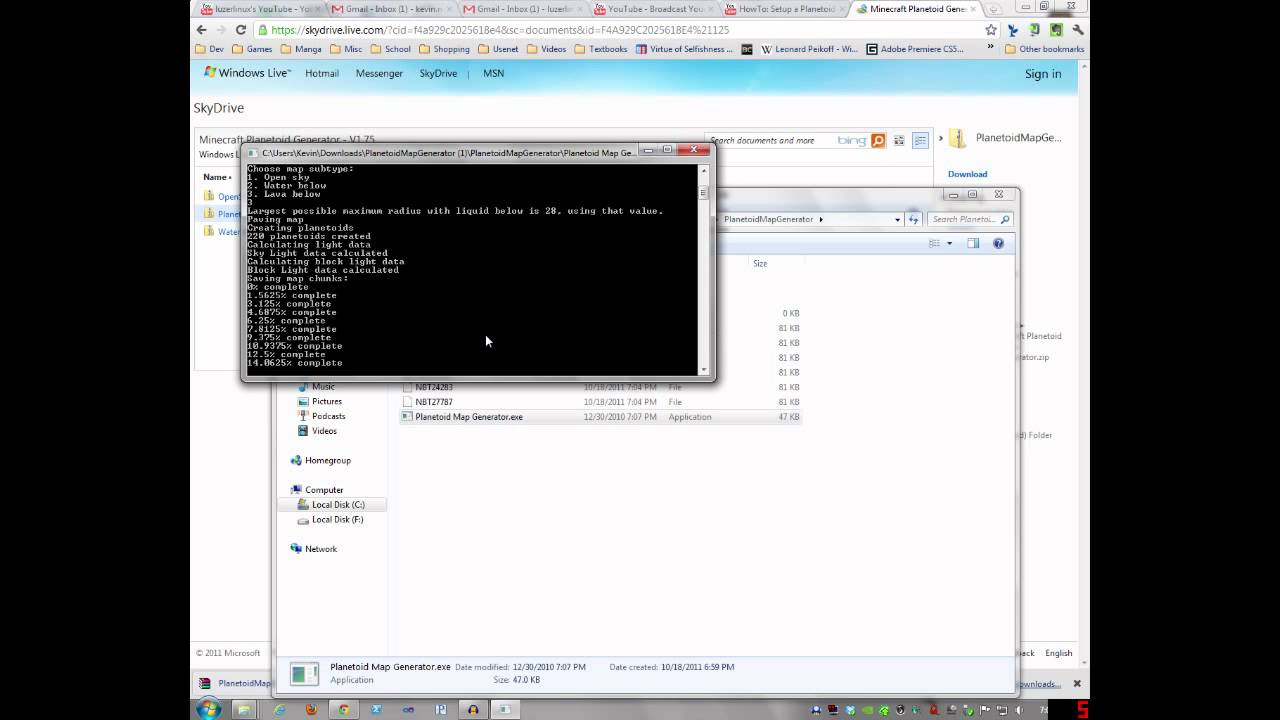This screenshot has height=720, width=1280.
Task: Click the Size column header in Explorer
Action: 760,264
